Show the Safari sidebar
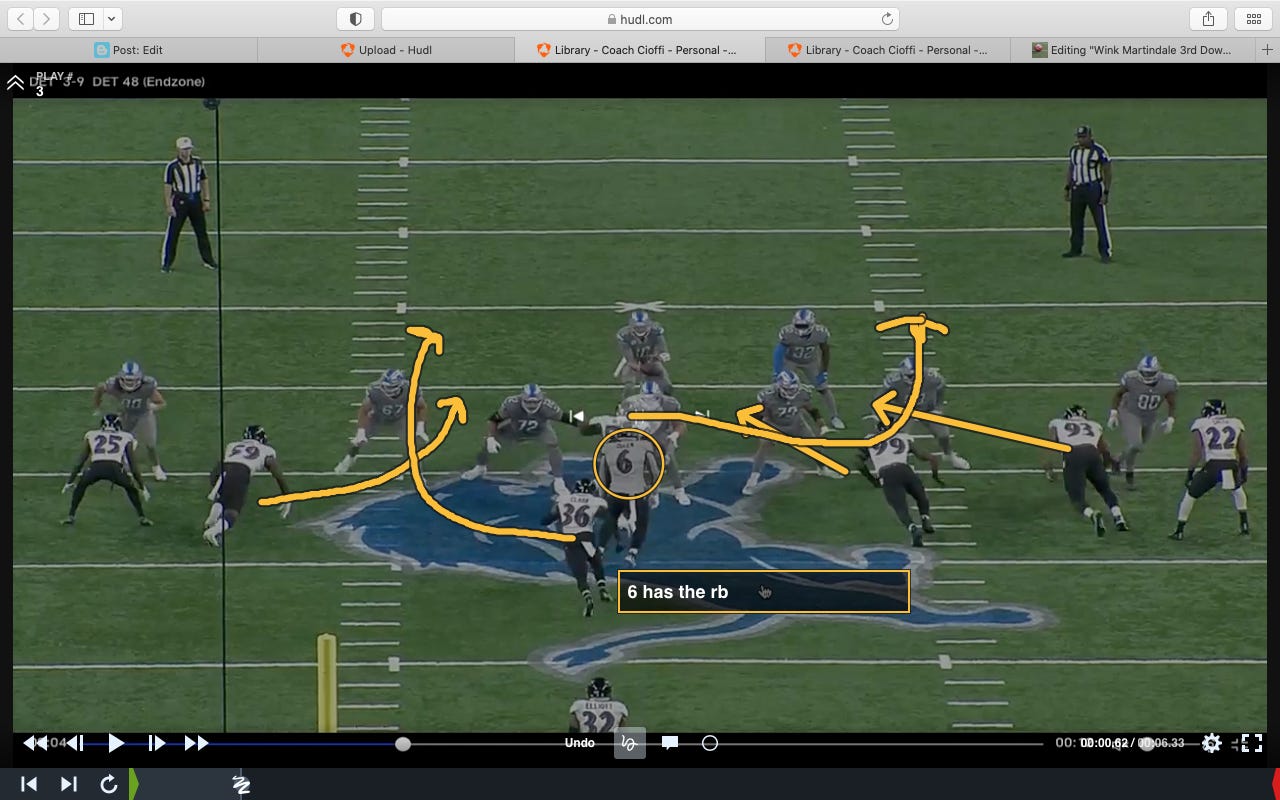Screen dimensions: 1280x800 click(x=86, y=19)
